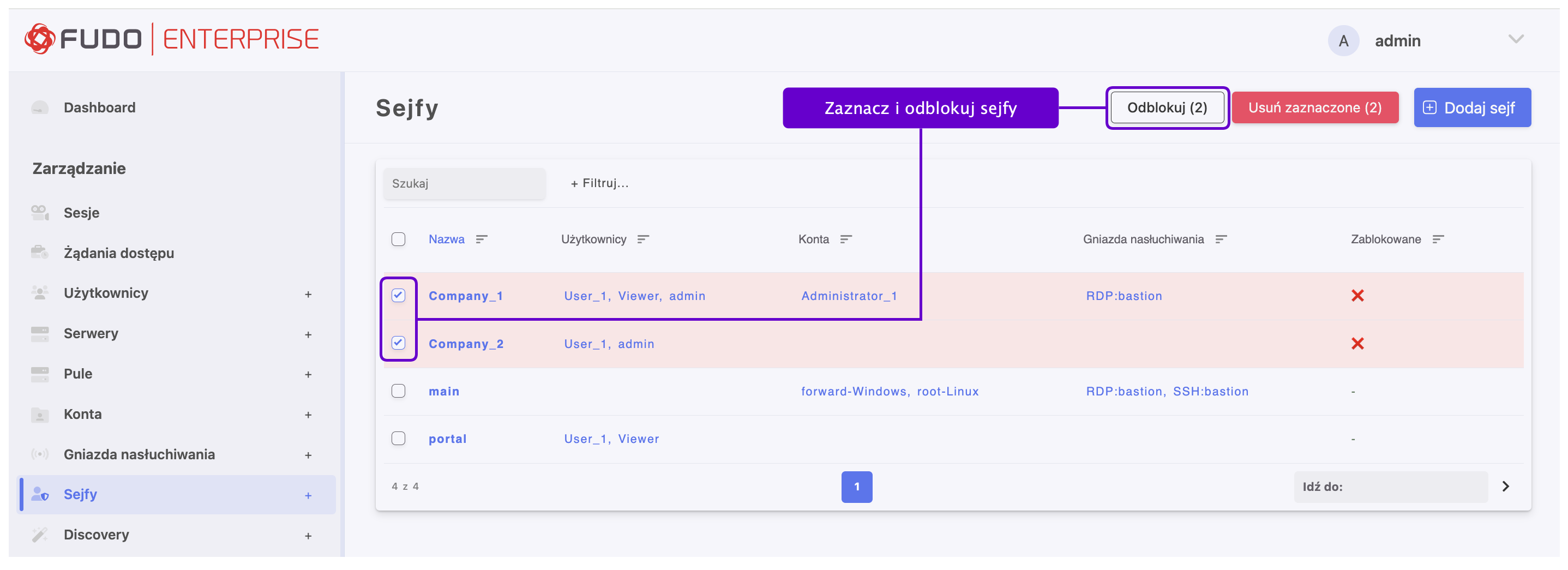The height and width of the screenshot is (570, 1568).
Task: Click the Discovery wand icon
Action: click(40, 534)
